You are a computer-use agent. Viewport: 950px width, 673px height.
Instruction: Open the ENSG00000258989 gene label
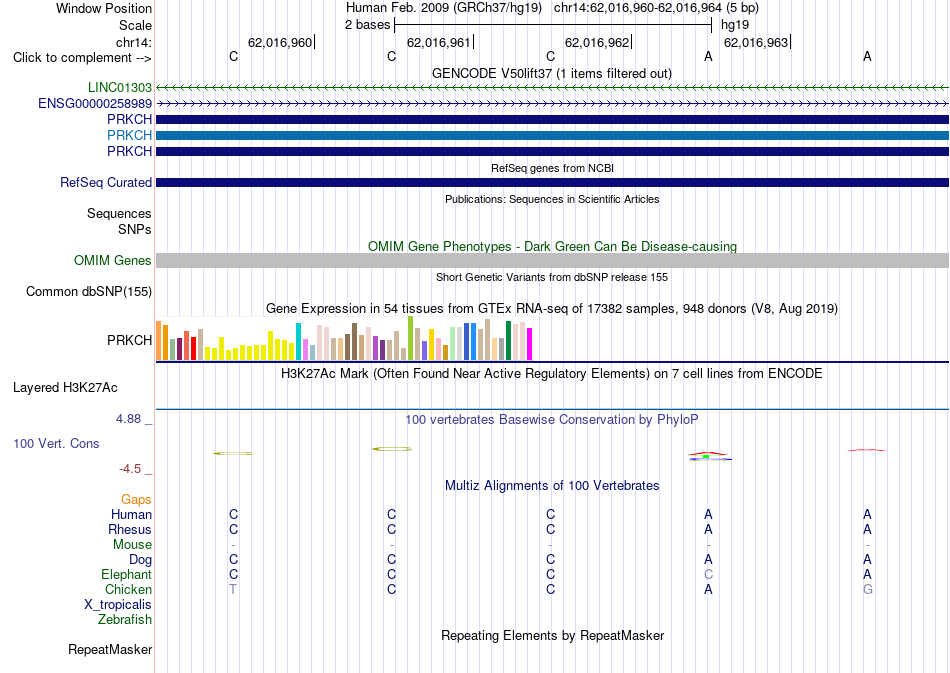(x=95, y=104)
